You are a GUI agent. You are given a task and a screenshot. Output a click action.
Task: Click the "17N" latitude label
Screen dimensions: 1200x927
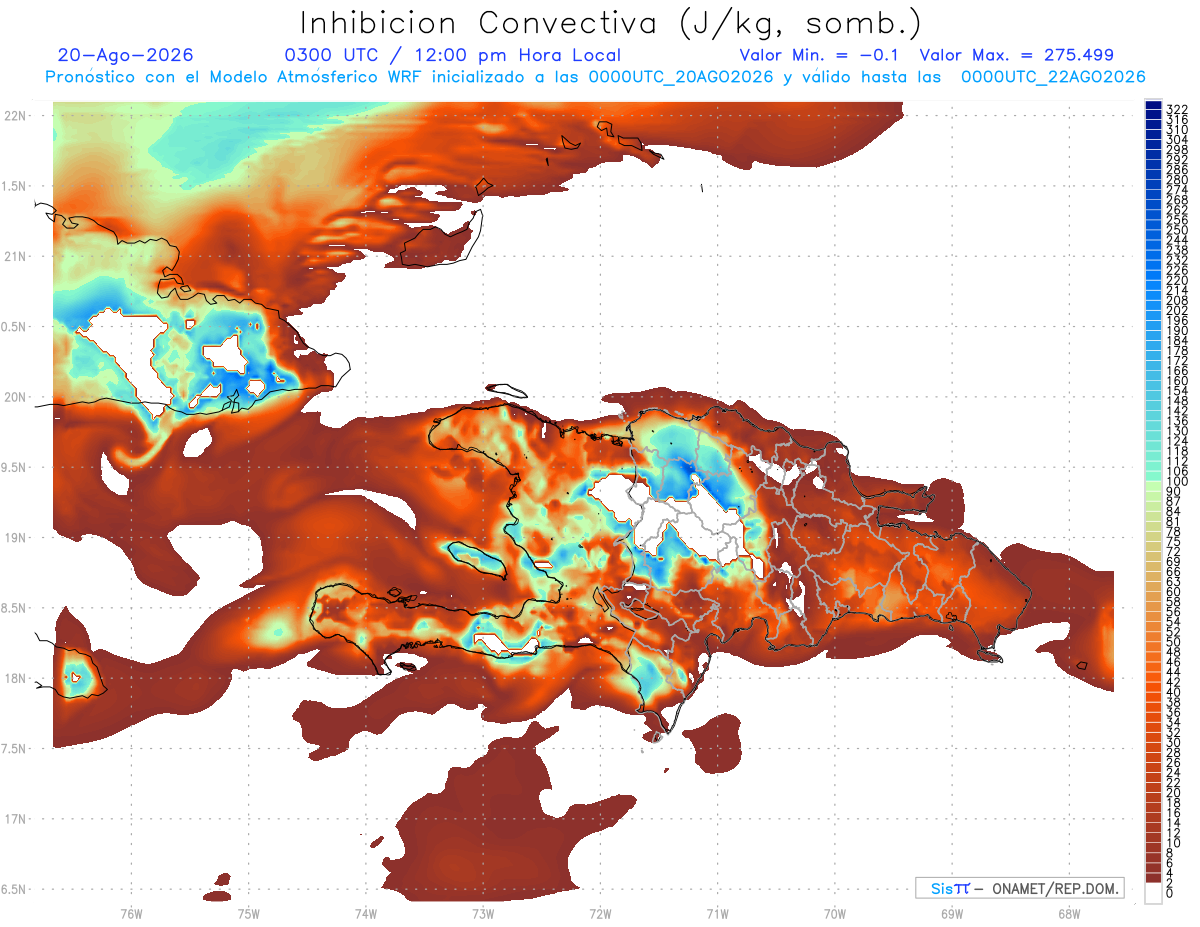pyautogui.click(x=16, y=819)
